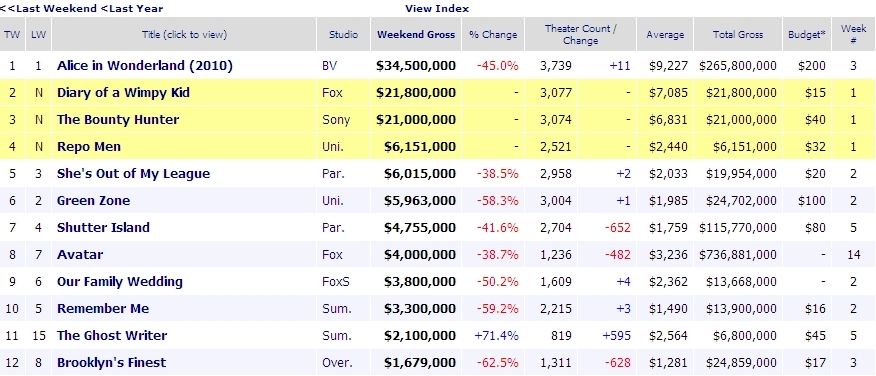876x376 pixels.
Task: Select the Repo Men movie link
Action: pyautogui.click(x=89, y=147)
